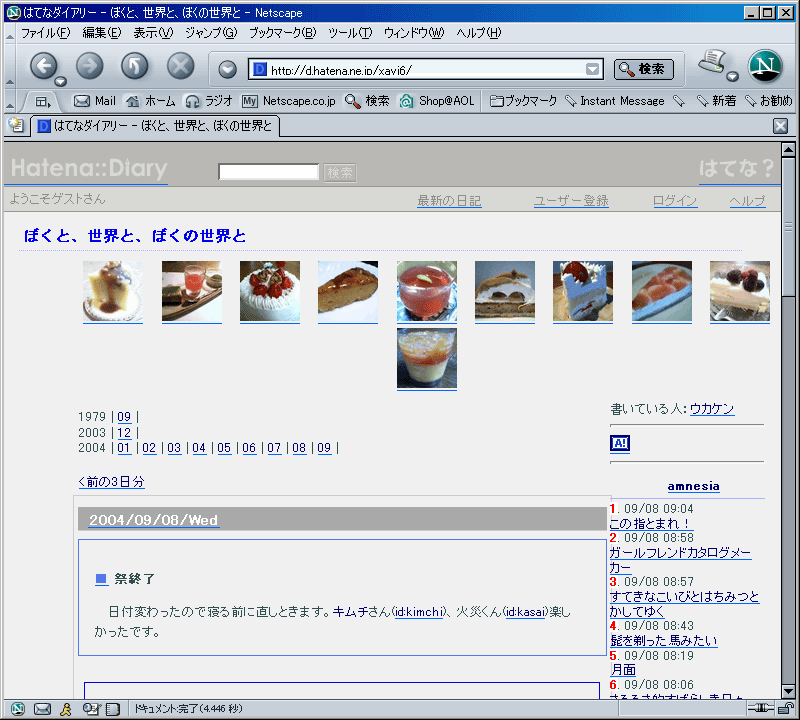The width and height of the screenshot is (800, 720).
Task: Click the security padlock in status bar
Action: (786, 708)
